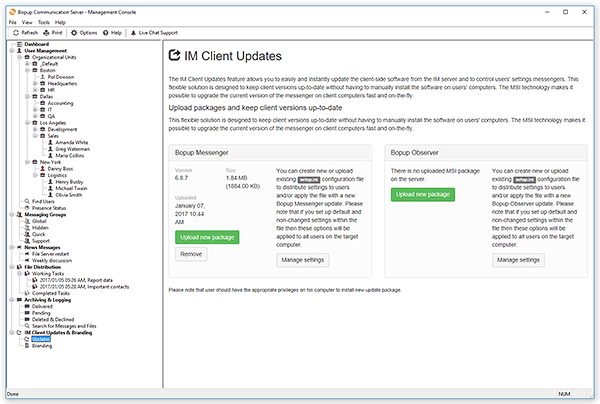Upload new package for Bopup Observer
This screenshot has width=600, height=404.
click(423, 194)
